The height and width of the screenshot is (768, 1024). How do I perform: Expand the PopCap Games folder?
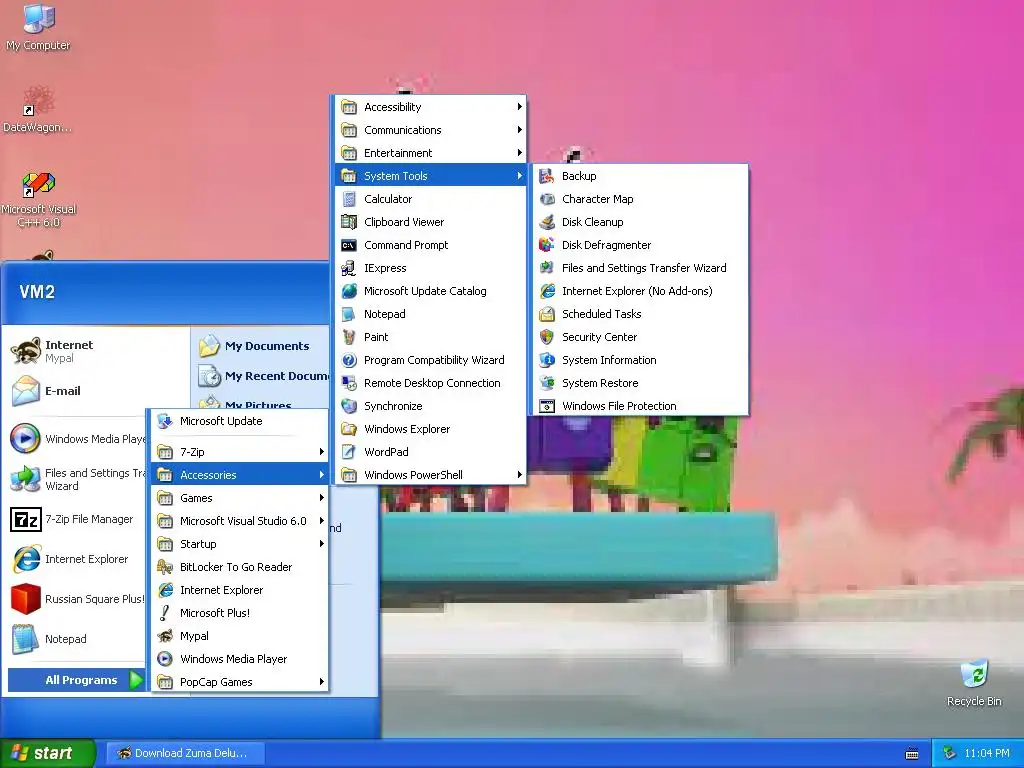240,682
